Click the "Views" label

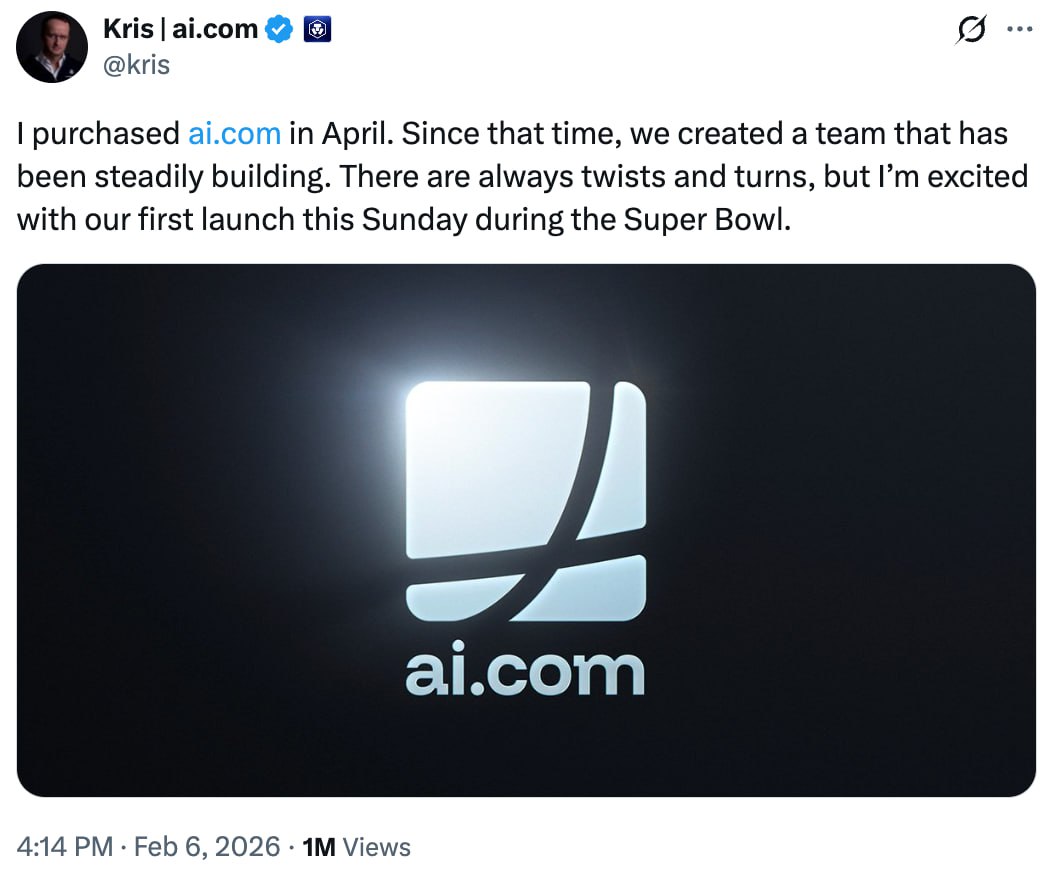(x=376, y=847)
